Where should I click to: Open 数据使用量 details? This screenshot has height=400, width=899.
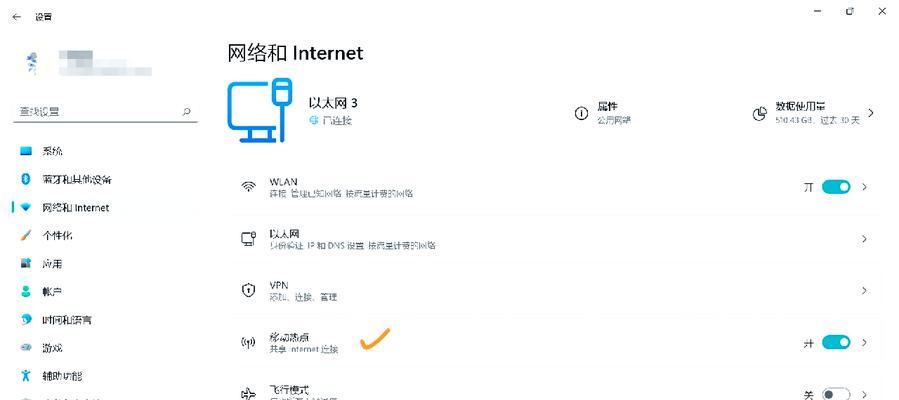click(814, 113)
